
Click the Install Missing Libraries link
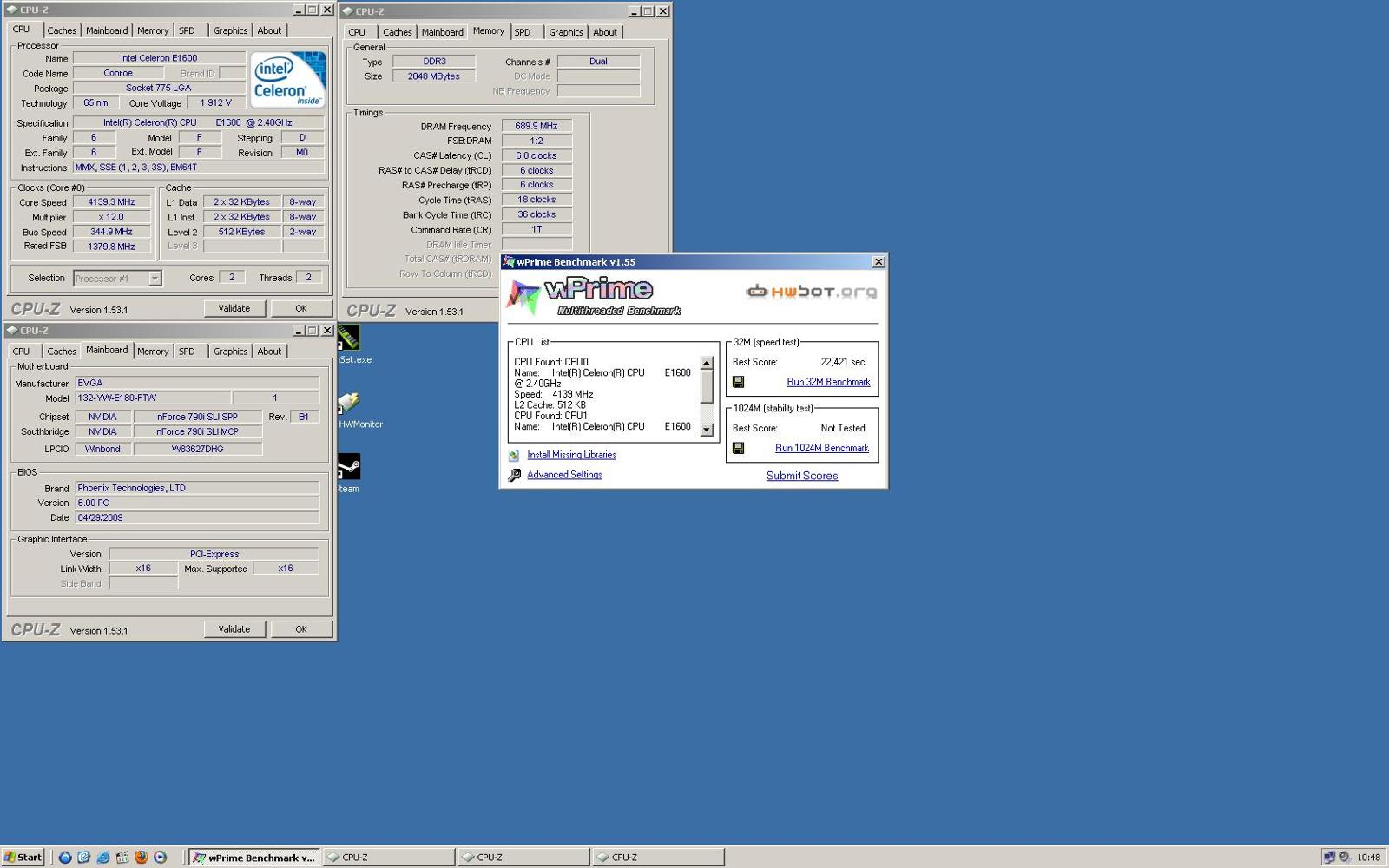click(x=571, y=455)
